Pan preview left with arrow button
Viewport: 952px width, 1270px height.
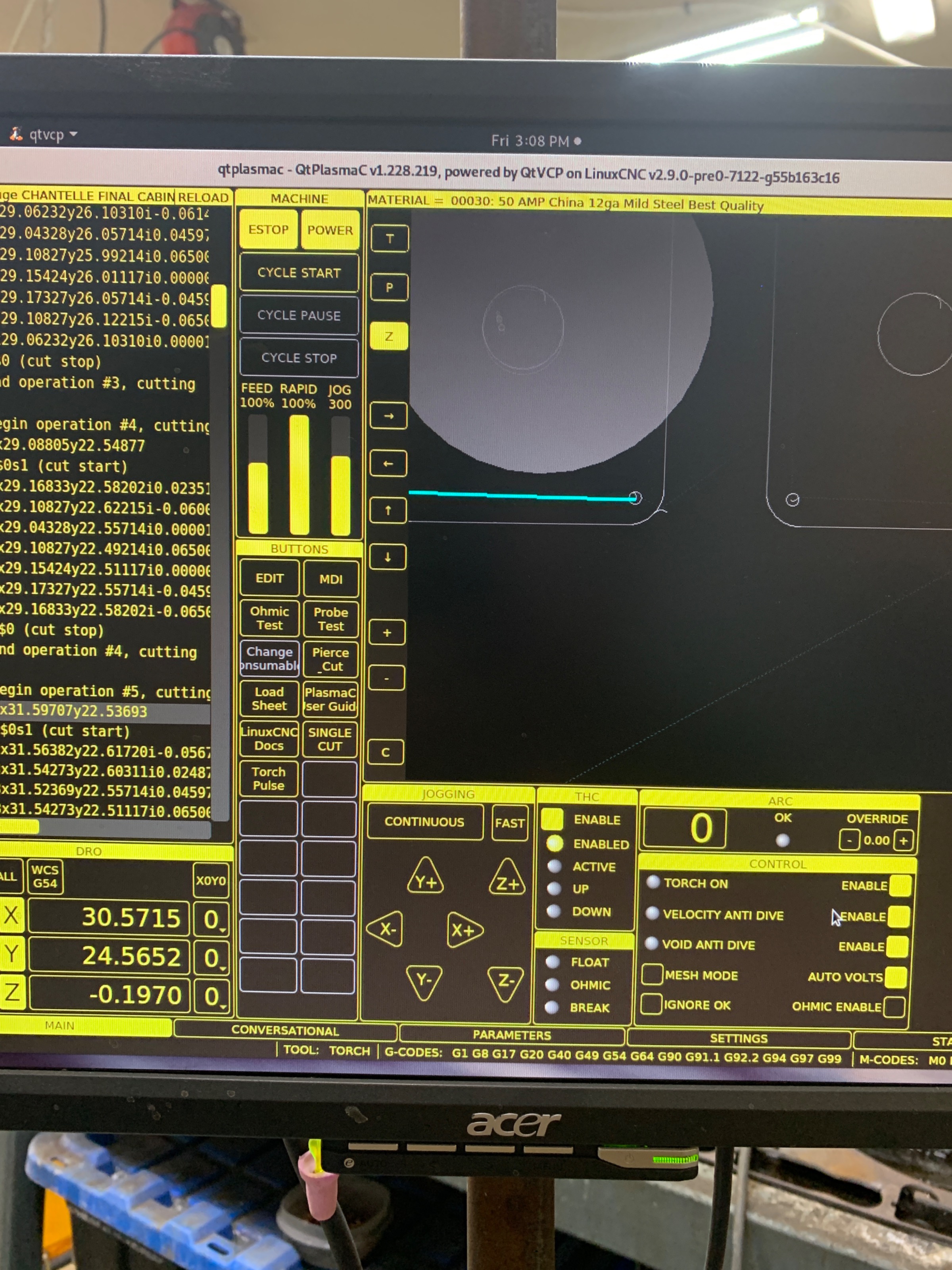click(x=388, y=463)
